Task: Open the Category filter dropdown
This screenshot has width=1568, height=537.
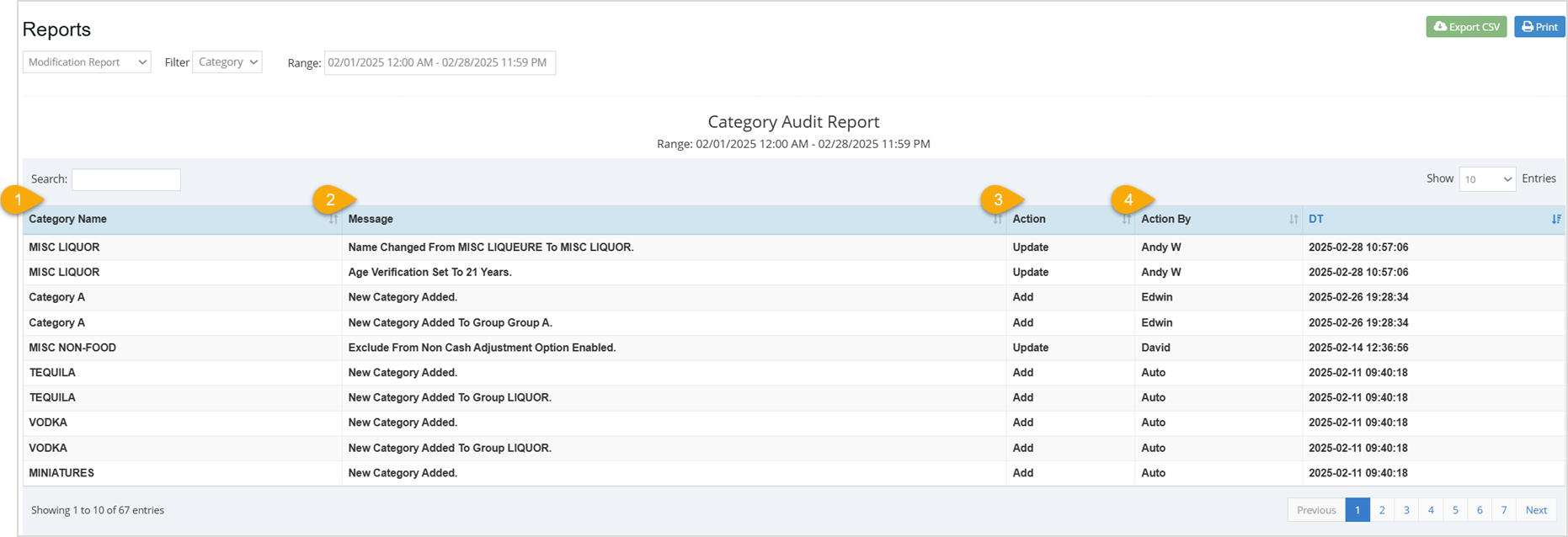Action: [227, 62]
